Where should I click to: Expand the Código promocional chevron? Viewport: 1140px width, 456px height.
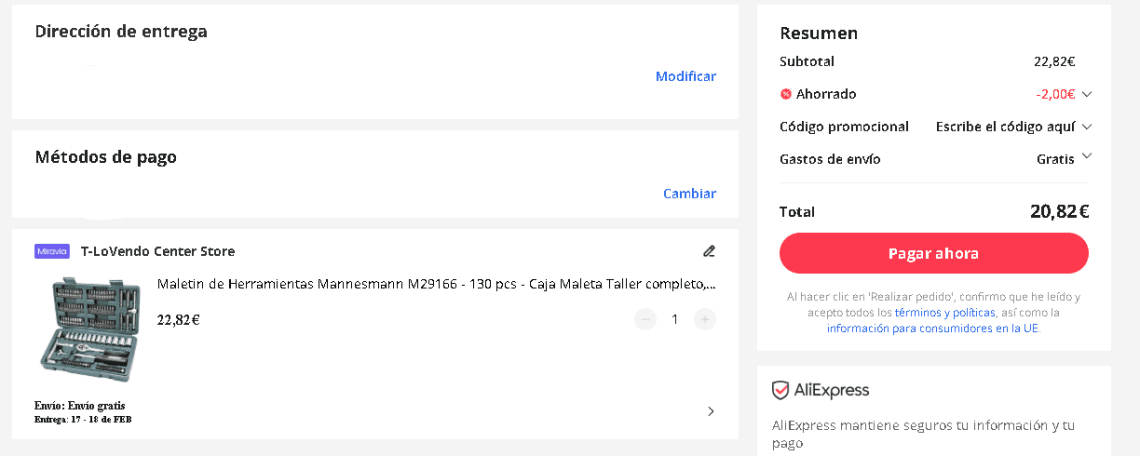[1087, 127]
